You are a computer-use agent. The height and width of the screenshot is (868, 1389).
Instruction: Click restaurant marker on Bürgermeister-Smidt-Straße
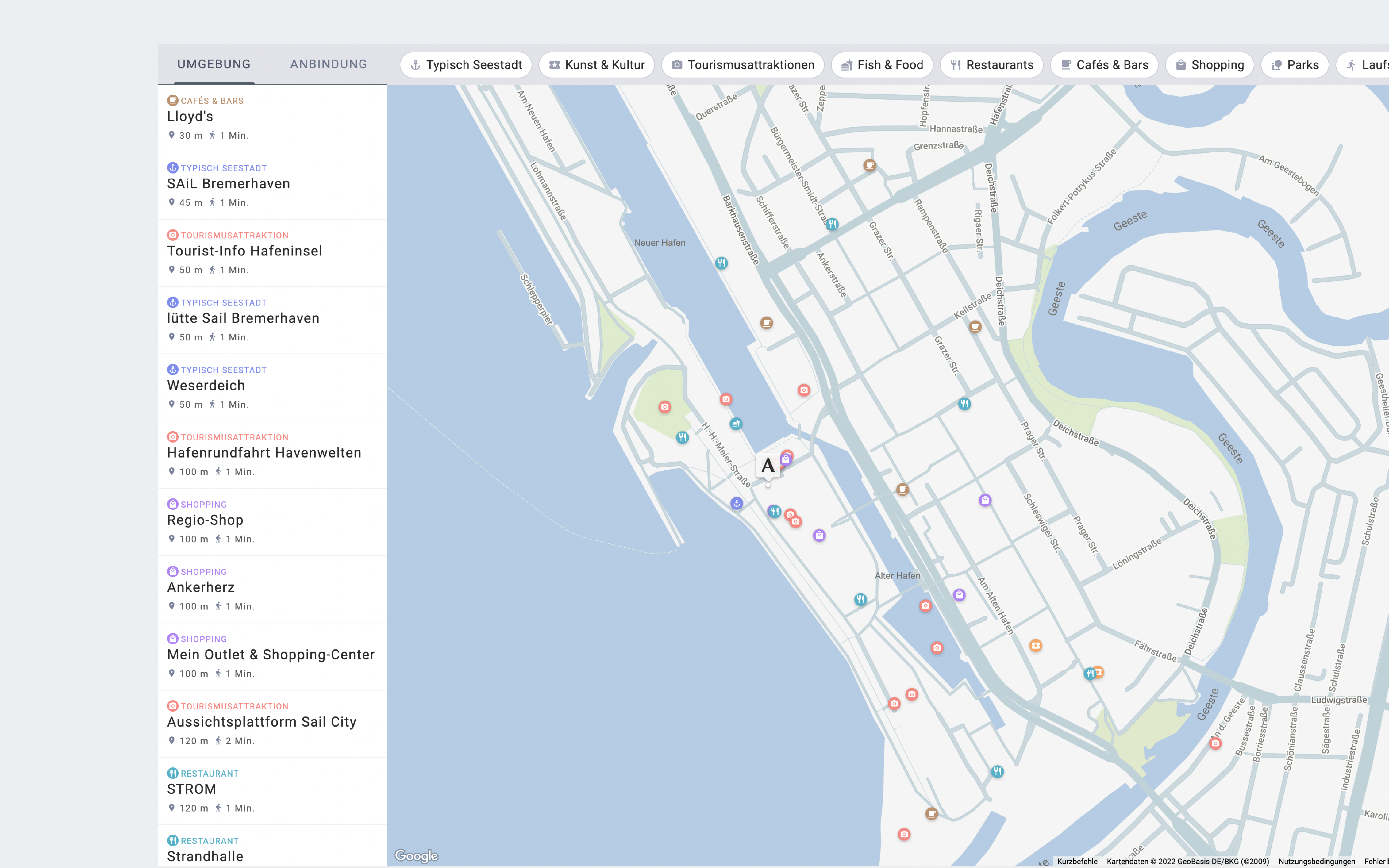(x=832, y=225)
